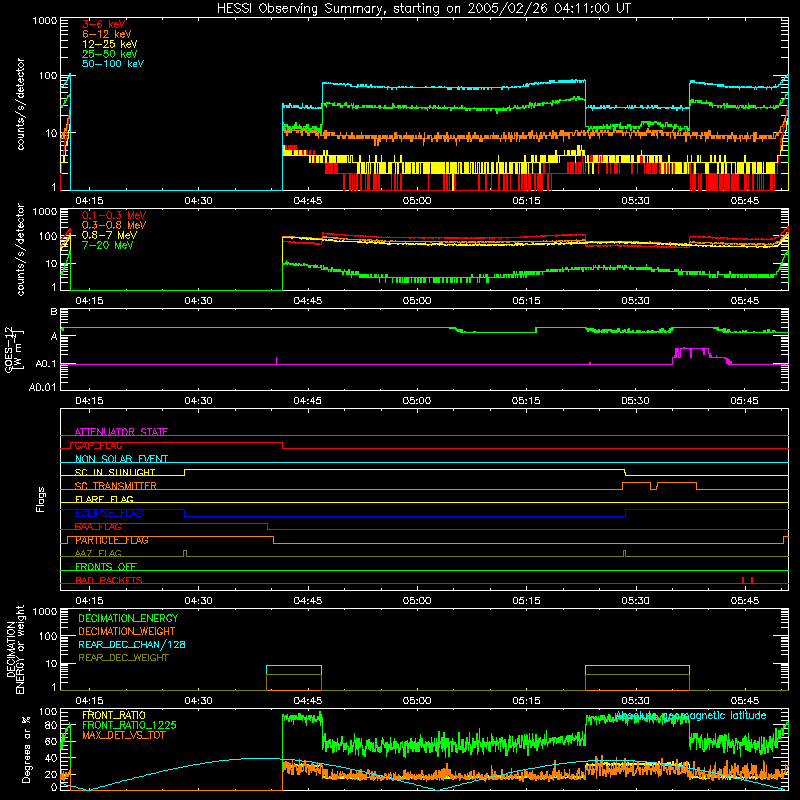The image size is (800, 800).
Task: Click the 0.3-0.8 MeV legend entry
Action: (114, 225)
